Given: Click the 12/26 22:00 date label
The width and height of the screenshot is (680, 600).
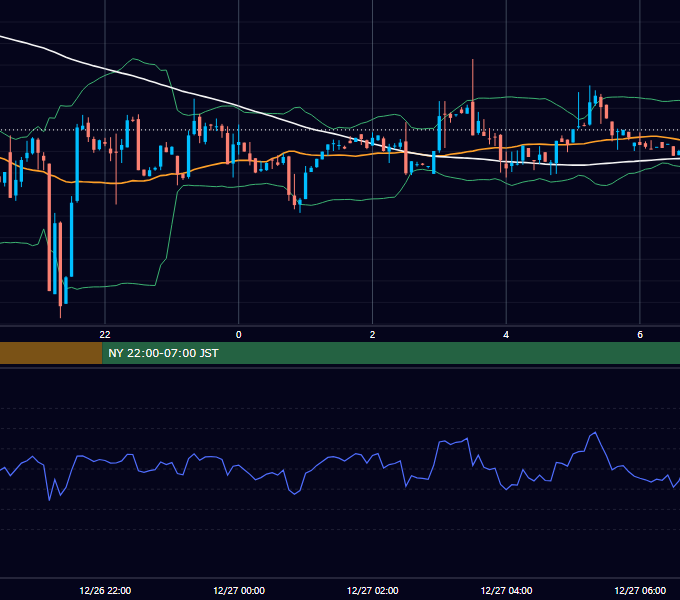Looking at the screenshot, I should pos(105,590).
